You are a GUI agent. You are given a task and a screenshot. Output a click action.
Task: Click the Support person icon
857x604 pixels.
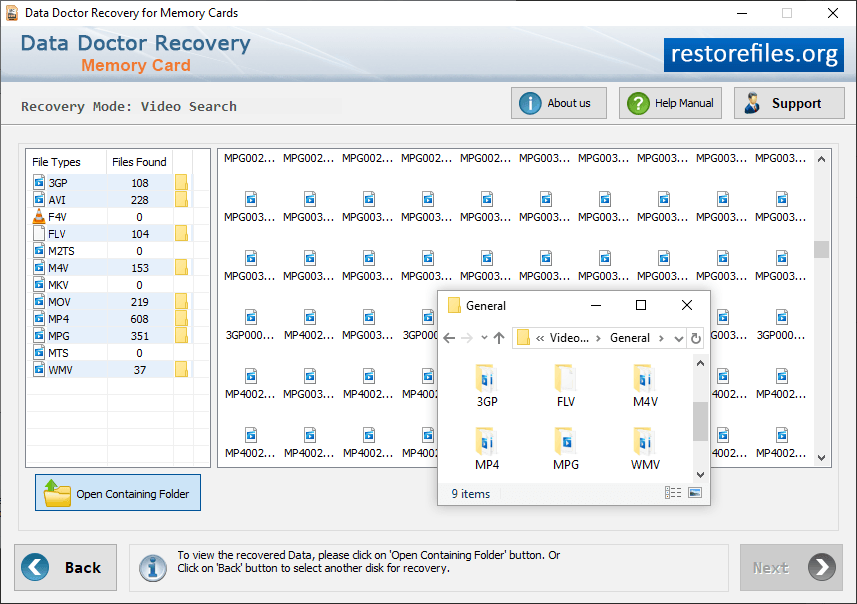point(752,103)
